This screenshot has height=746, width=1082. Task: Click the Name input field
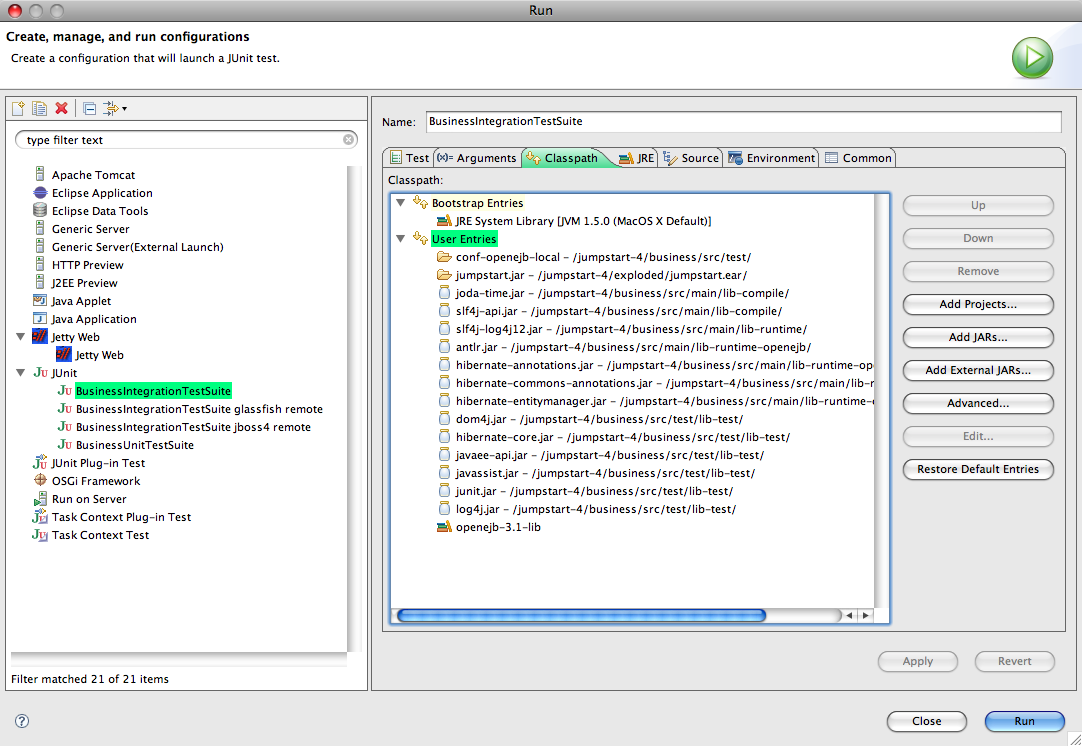743,121
